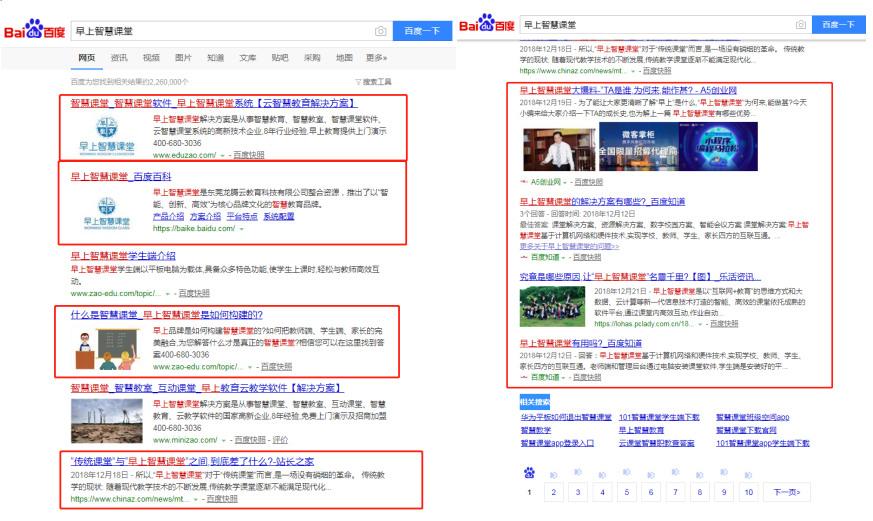Viewport: 873px width, 521px height.
Task: Open result 智慧课堂_智慧教室_互动课堂_早上教育云教学软件
Action: tap(207, 388)
